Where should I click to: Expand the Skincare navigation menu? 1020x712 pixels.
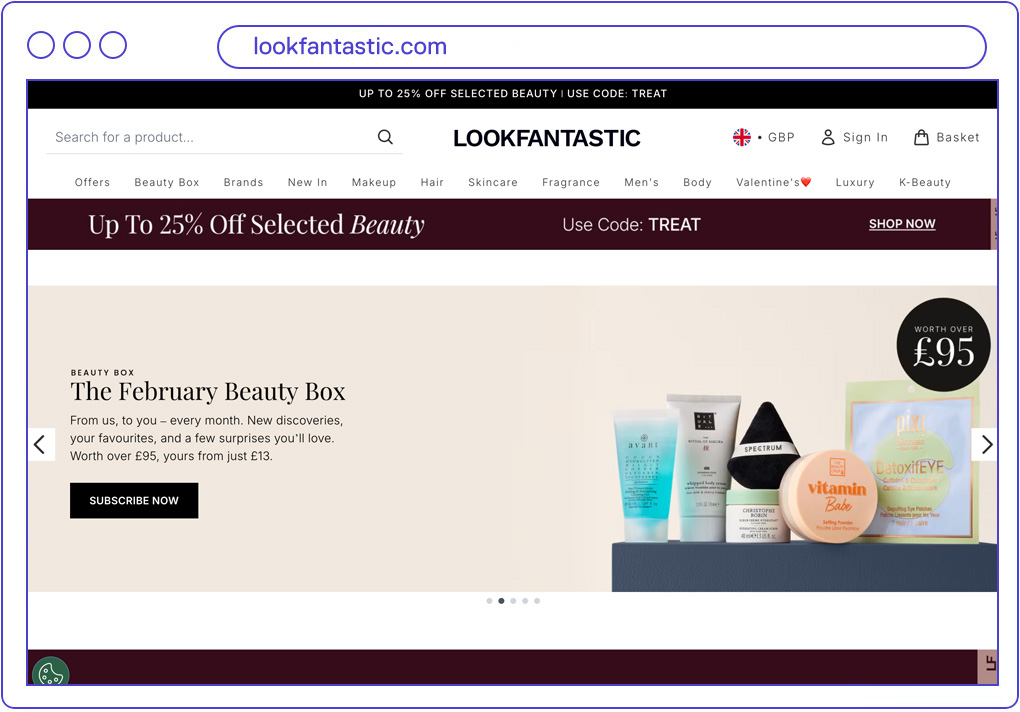pos(493,183)
